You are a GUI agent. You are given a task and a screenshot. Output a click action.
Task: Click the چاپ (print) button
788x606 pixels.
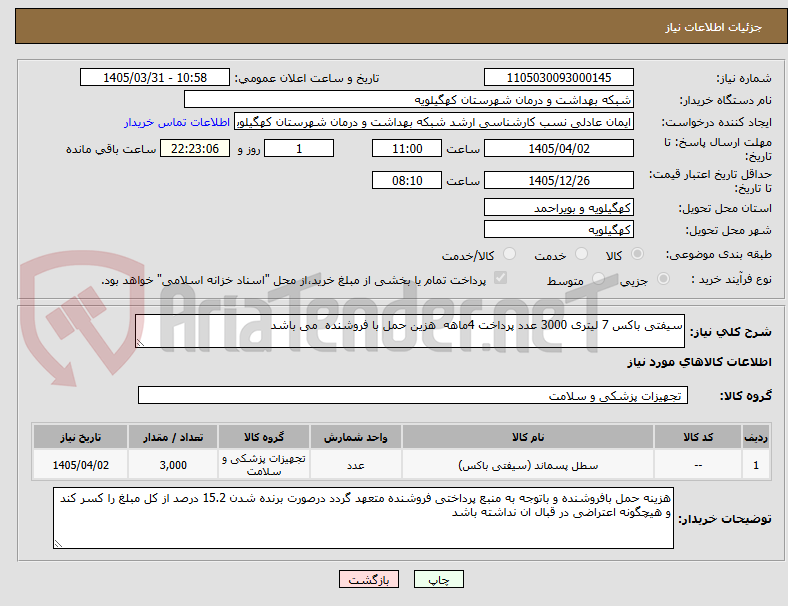point(438,579)
